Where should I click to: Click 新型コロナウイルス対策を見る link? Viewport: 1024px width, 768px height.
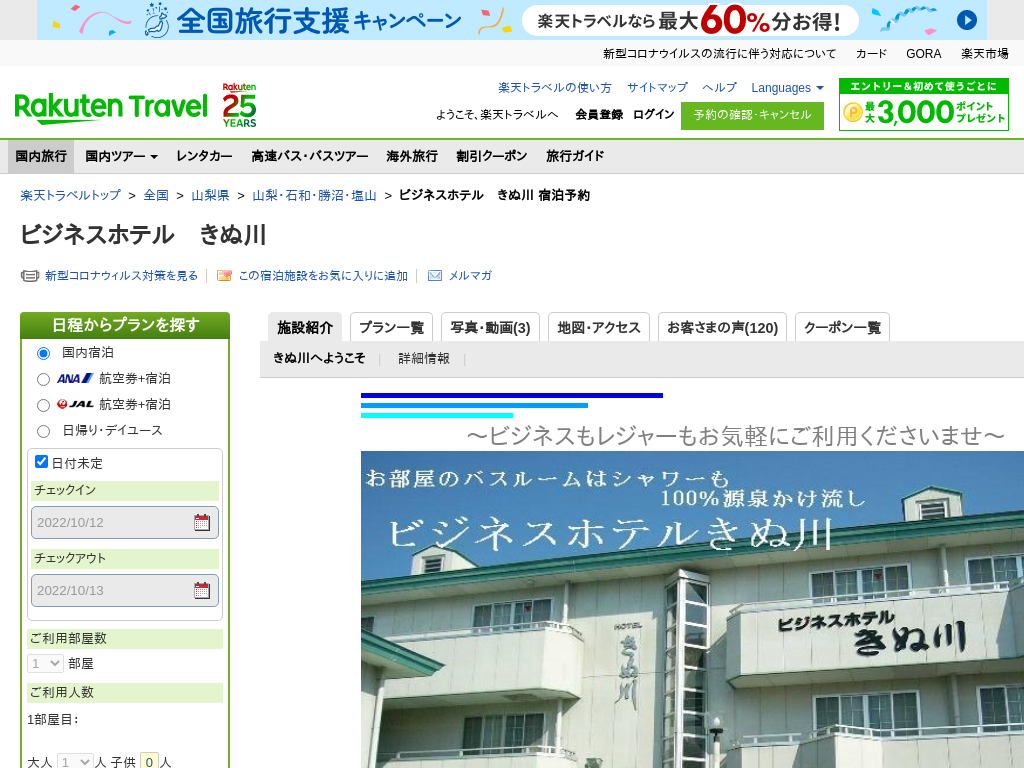click(x=121, y=276)
